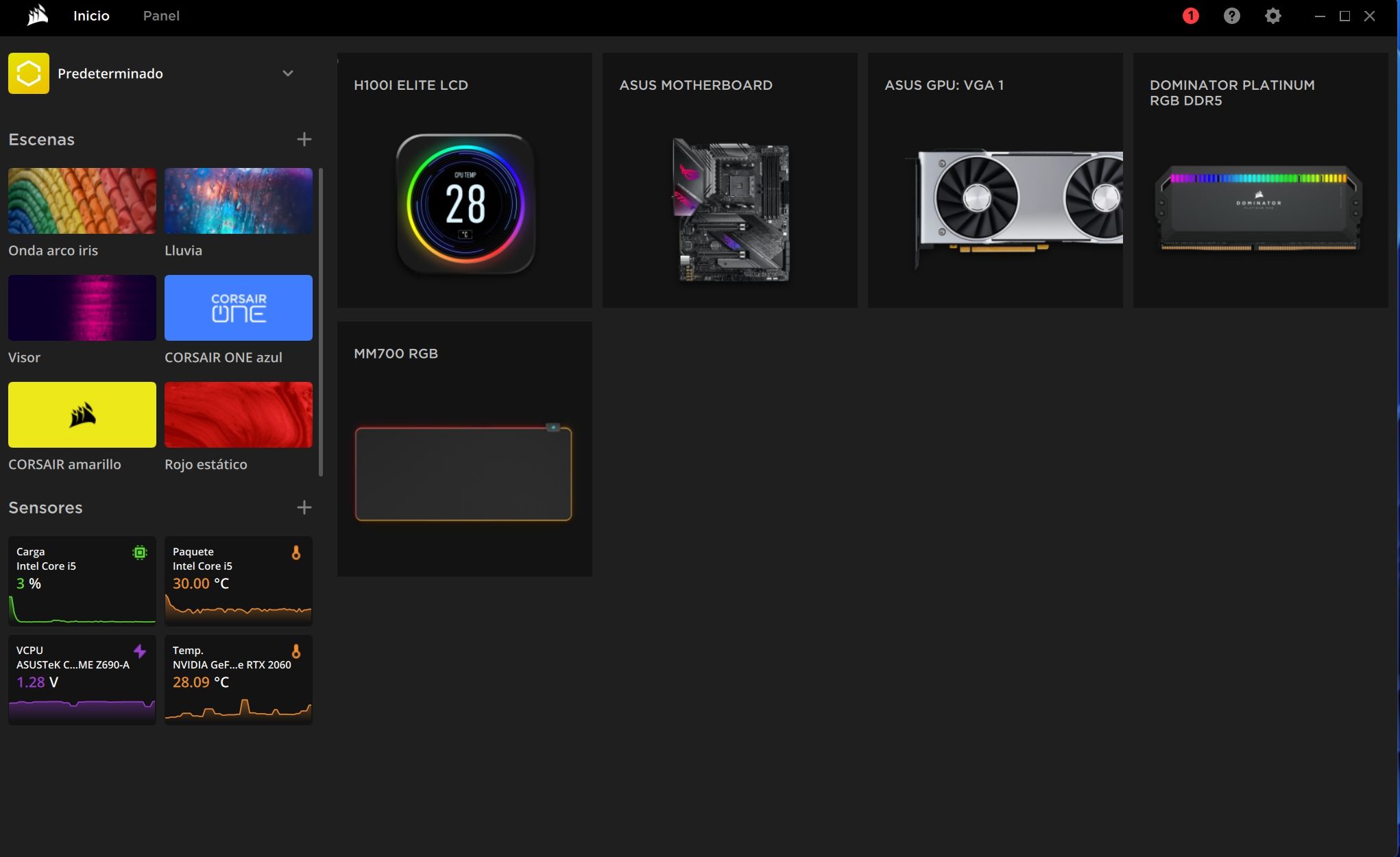Screen dimensions: 1400x857
Task: Click thermometer icon on NVIDIA Temp. sensor
Action: (296, 651)
